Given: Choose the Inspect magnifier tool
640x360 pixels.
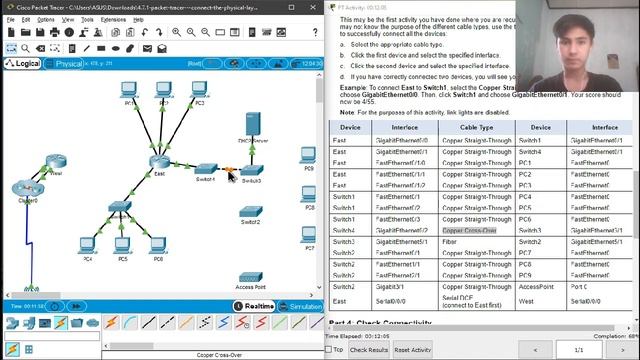Looking at the screenshot, I should click(x=25, y=49).
